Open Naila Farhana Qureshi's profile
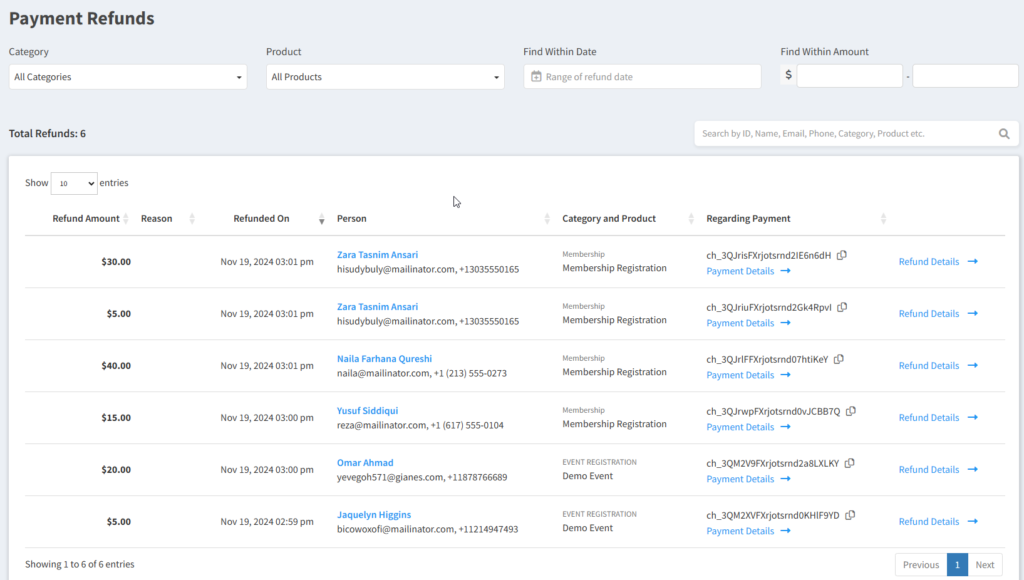This screenshot has width=1024, height=580. (x=385, y=359)
